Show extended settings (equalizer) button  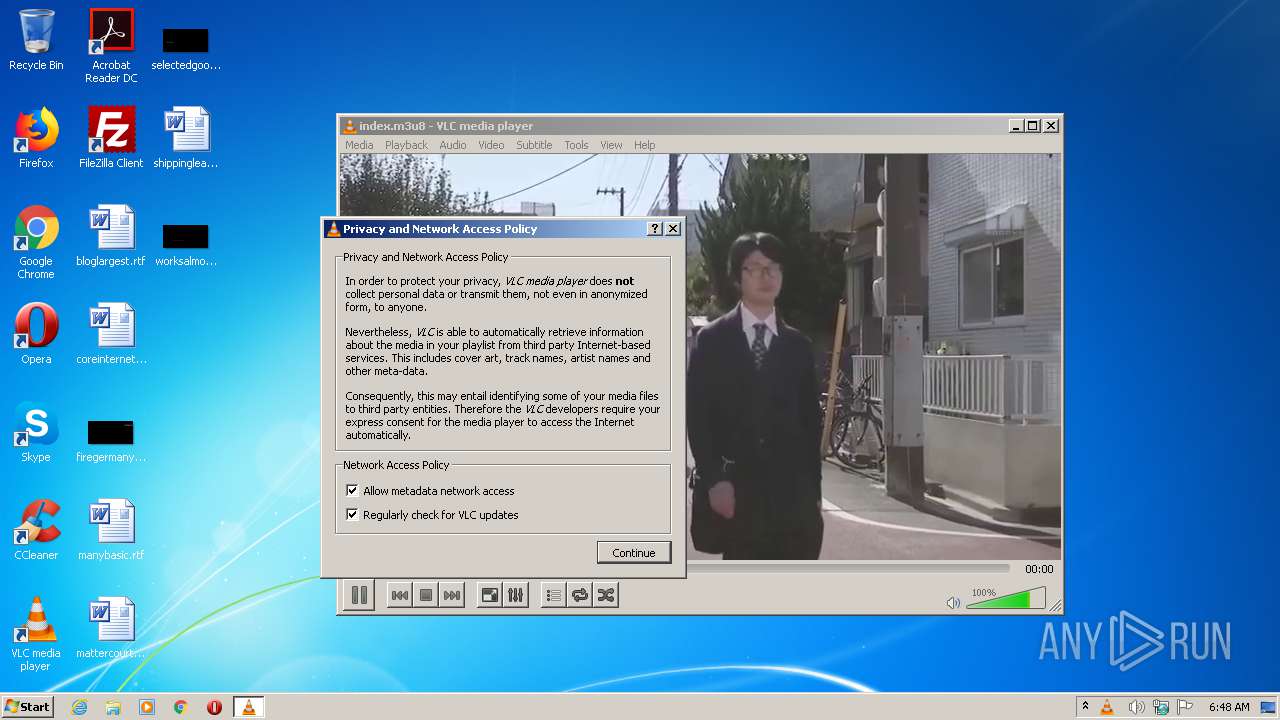pyautogui.click(x=515, y=595)
